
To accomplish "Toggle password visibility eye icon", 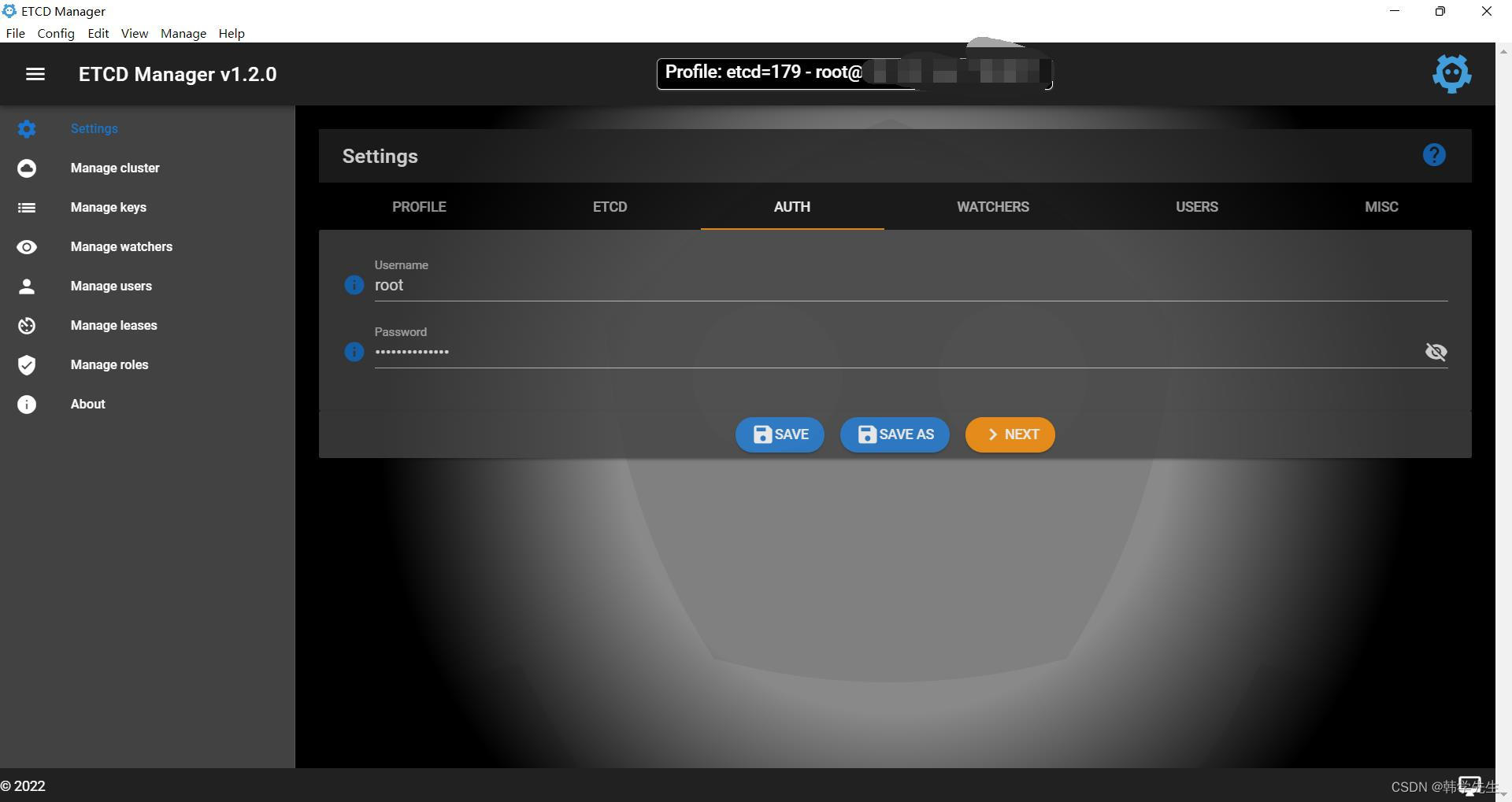I will pyautogui.click(x=1436, y=352).
